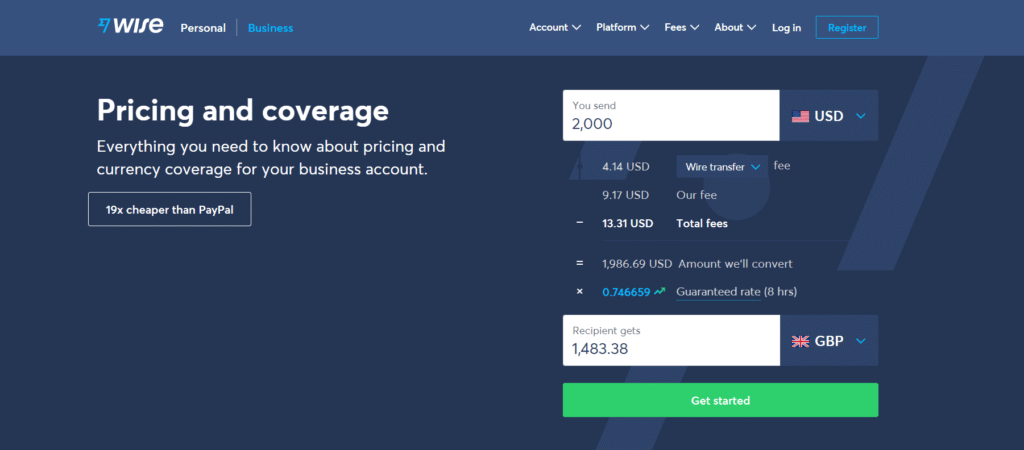Click the Wise logo
The width and height of the screenshot is (1024, 450).
coord(130,27)
